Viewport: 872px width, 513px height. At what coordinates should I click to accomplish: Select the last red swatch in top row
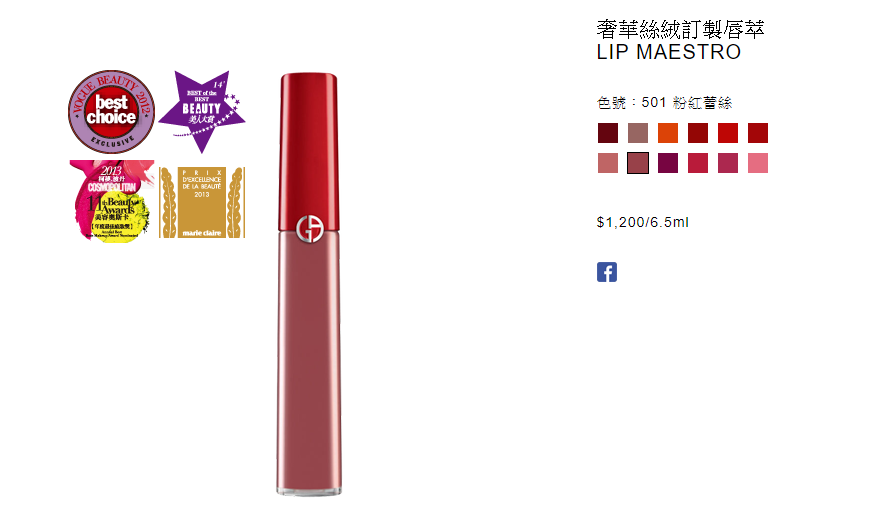[x=758, y=134]
